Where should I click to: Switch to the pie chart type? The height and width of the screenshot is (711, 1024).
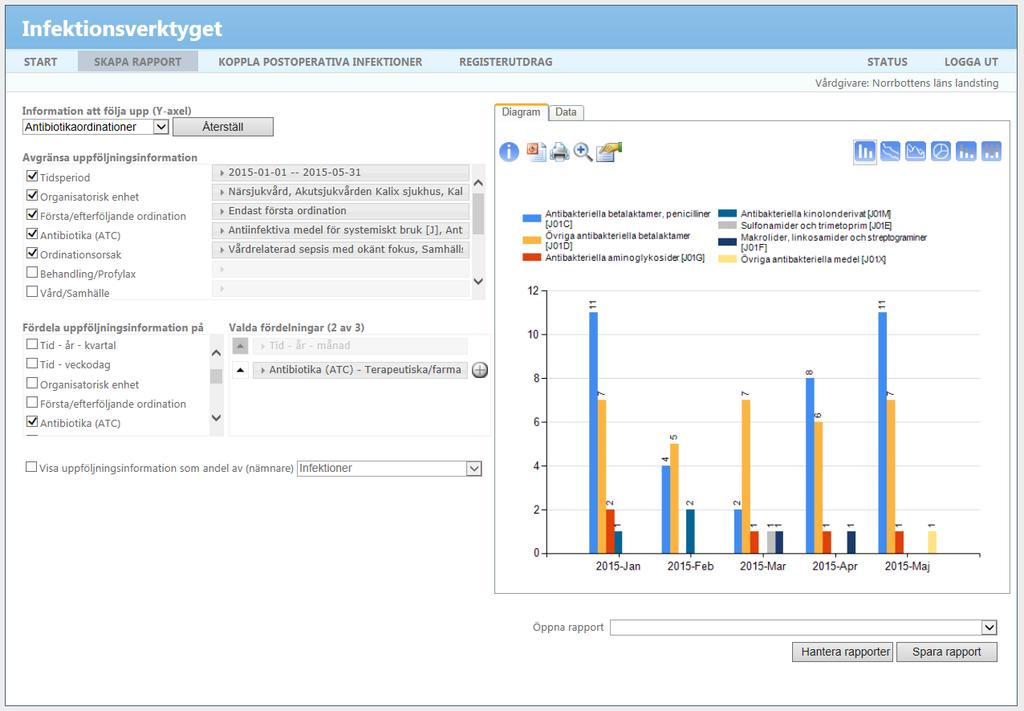pos(940,151)
